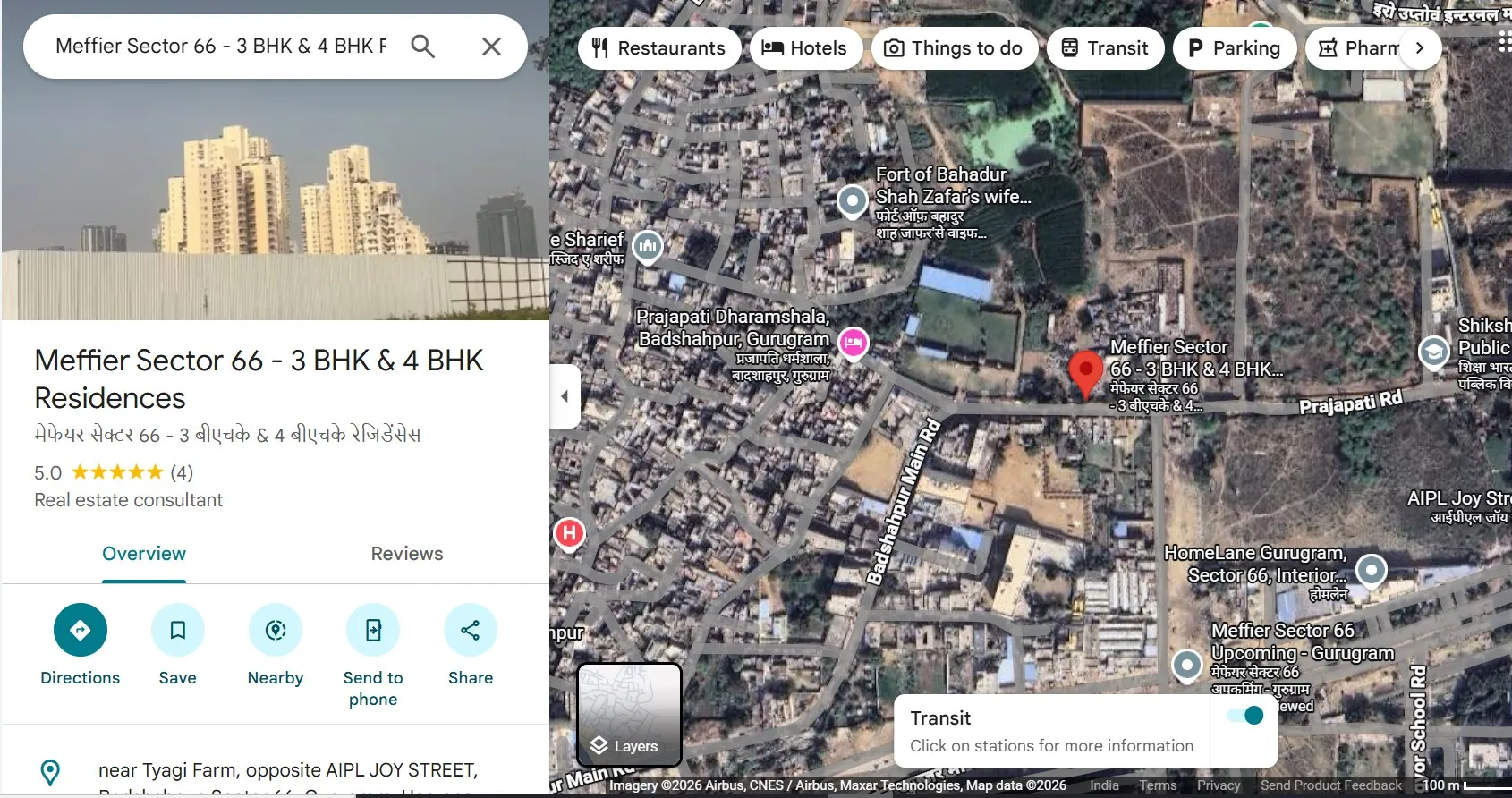Image resolution: width=1512 pixels, height=798 pixels.
Task: Show Transit chip results
Action: click(x=1106, y=48)
